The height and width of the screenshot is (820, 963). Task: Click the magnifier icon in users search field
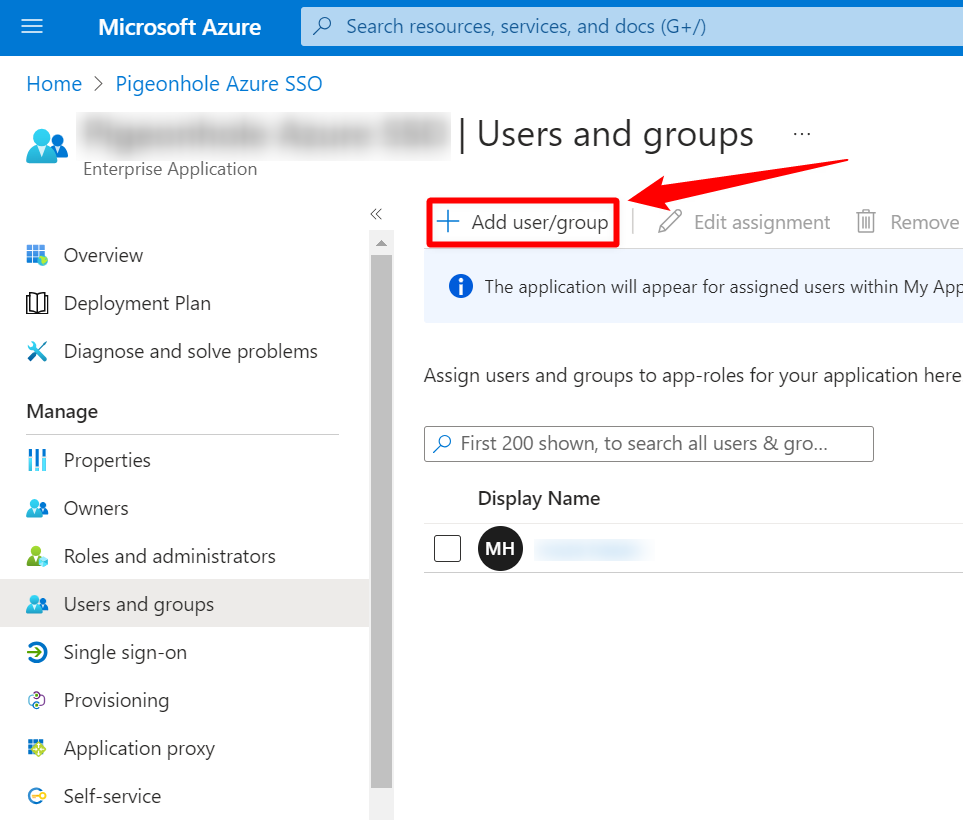click(442, 443)
